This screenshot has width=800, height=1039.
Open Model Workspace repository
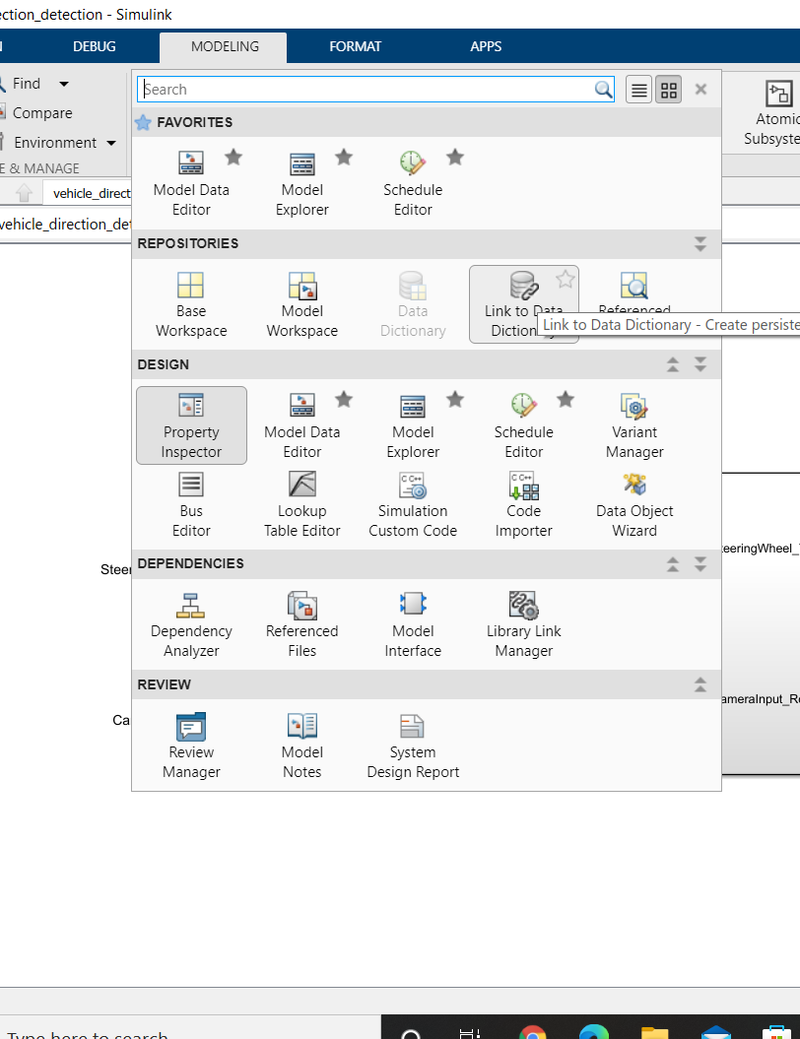302,305
